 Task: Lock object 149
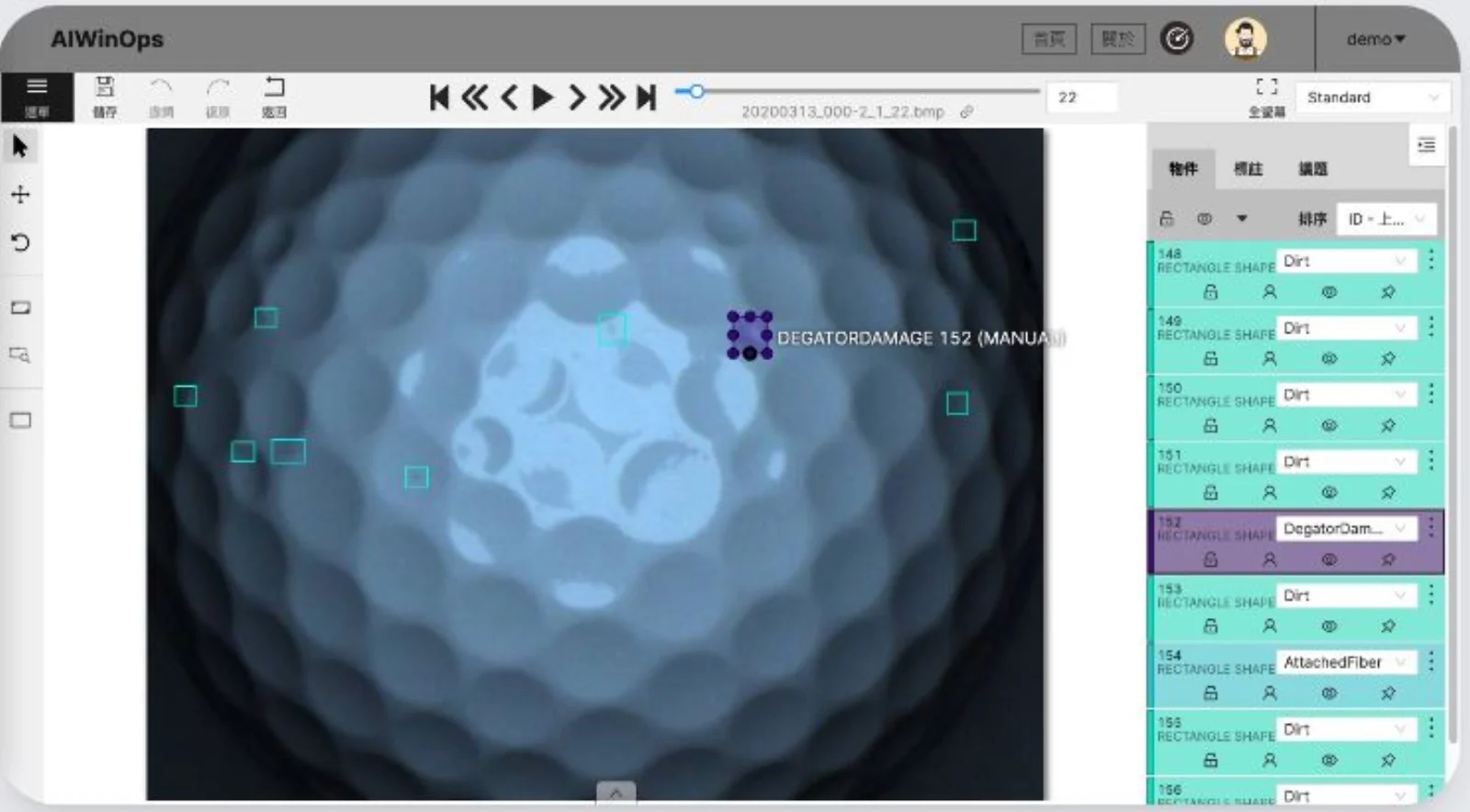point(1211,358)
